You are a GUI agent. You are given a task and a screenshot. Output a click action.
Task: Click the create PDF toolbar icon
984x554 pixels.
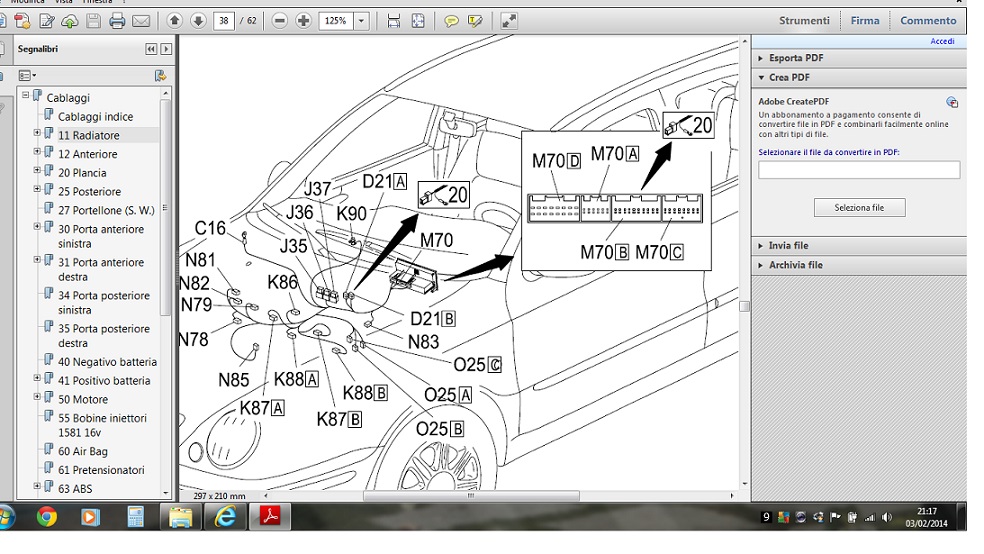23,21
